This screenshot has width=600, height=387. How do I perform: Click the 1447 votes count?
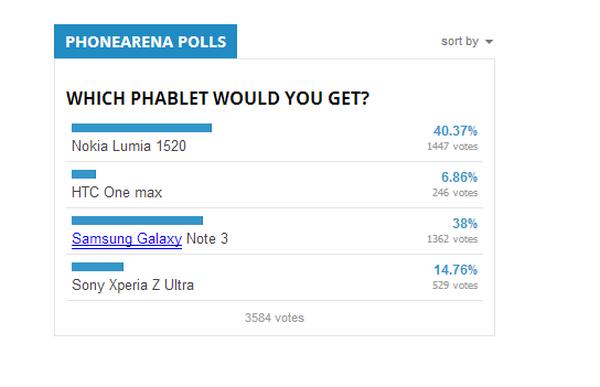pyautogui.click(x=452, y=147)
